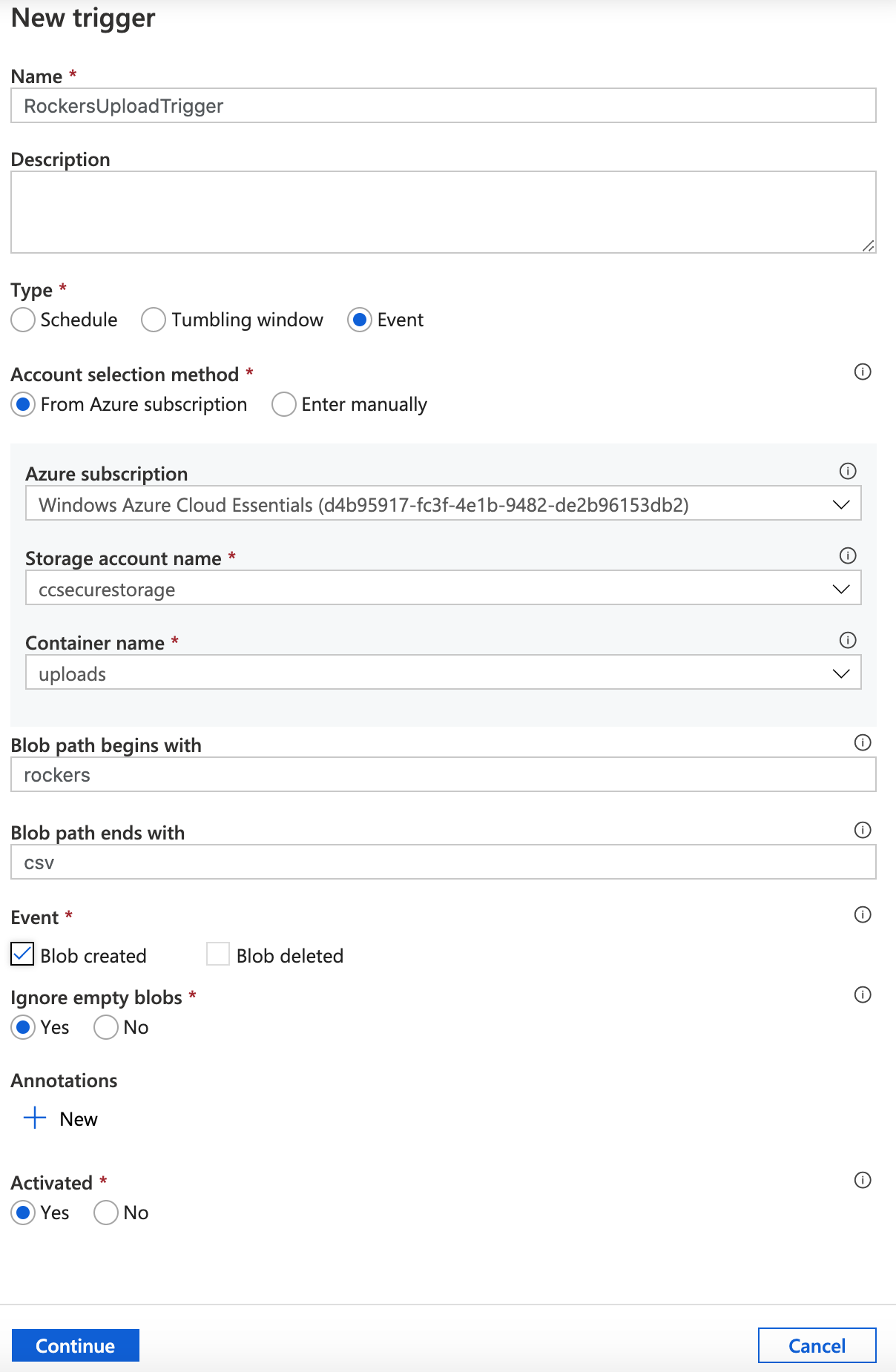Expand the Storage account name dropdown
Viewport: 896px width, 1372px height.
[444, 588]
